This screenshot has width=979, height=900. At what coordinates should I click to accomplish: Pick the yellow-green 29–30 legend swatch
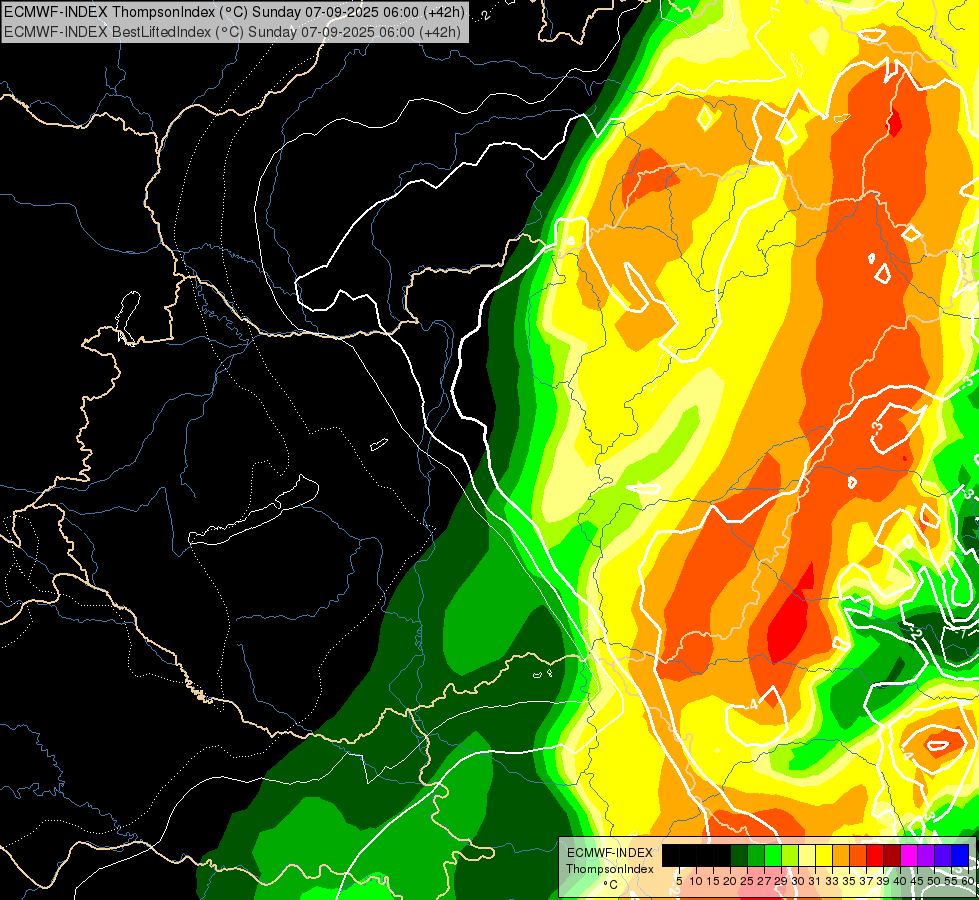pos(790,855)
